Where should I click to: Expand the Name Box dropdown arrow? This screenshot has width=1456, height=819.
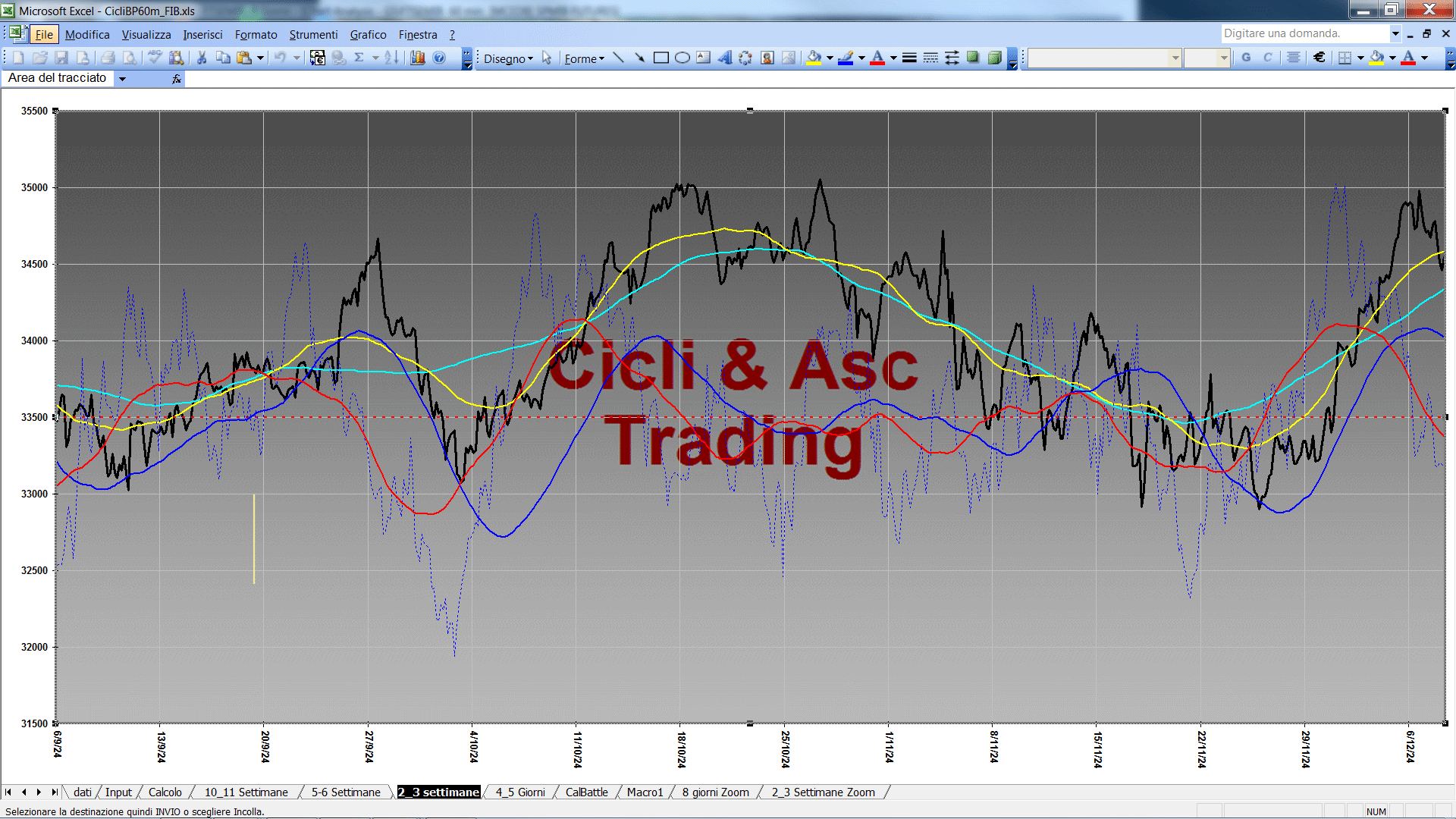click(122, 78)
